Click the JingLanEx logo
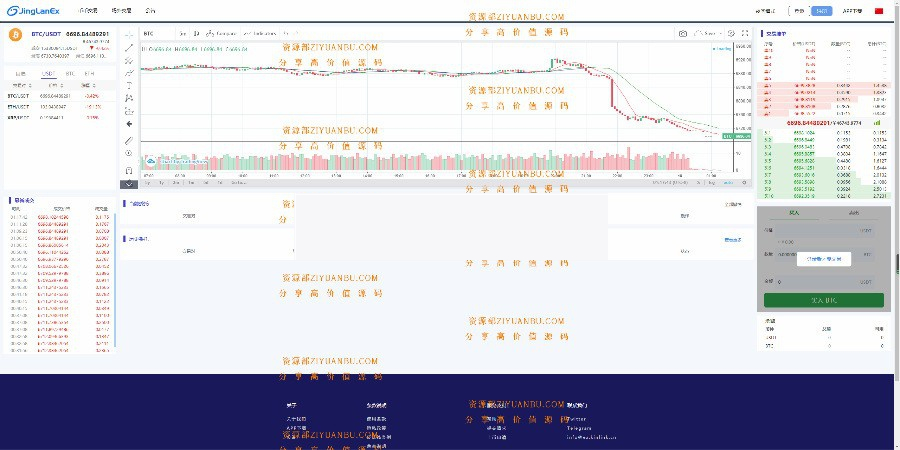Viewport: 900px width, 450px height. (x=34, y=11)
